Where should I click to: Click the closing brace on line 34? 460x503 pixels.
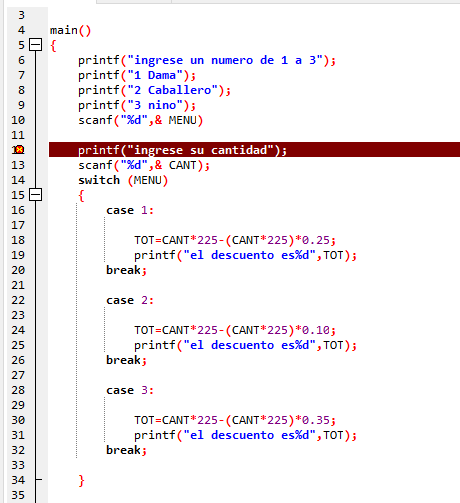[81, 481]
